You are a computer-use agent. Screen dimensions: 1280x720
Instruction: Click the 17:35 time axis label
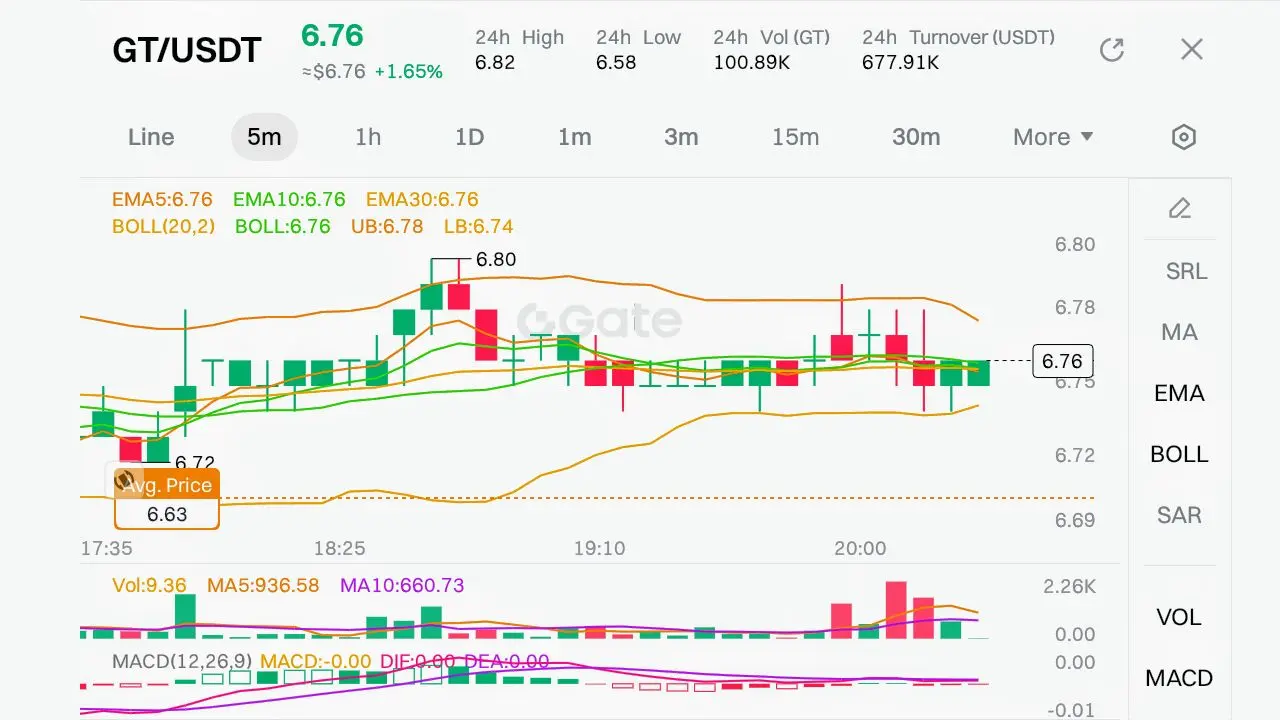107,548
